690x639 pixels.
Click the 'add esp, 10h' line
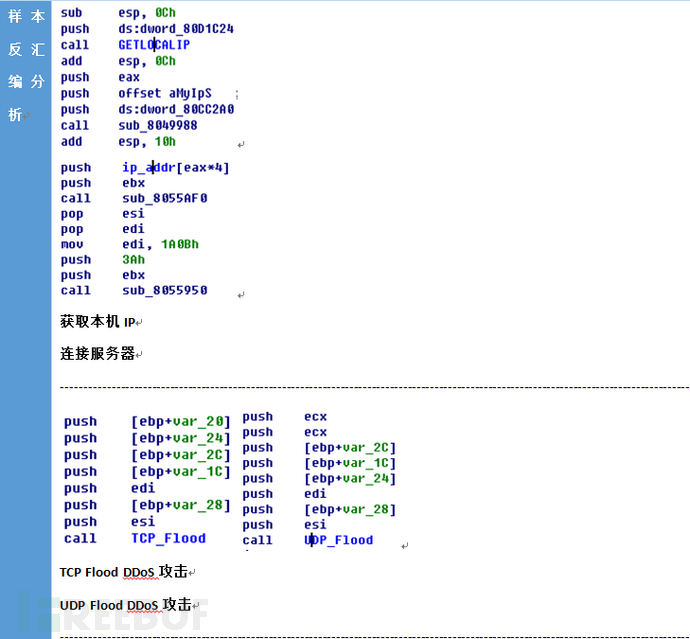(118, 142)
